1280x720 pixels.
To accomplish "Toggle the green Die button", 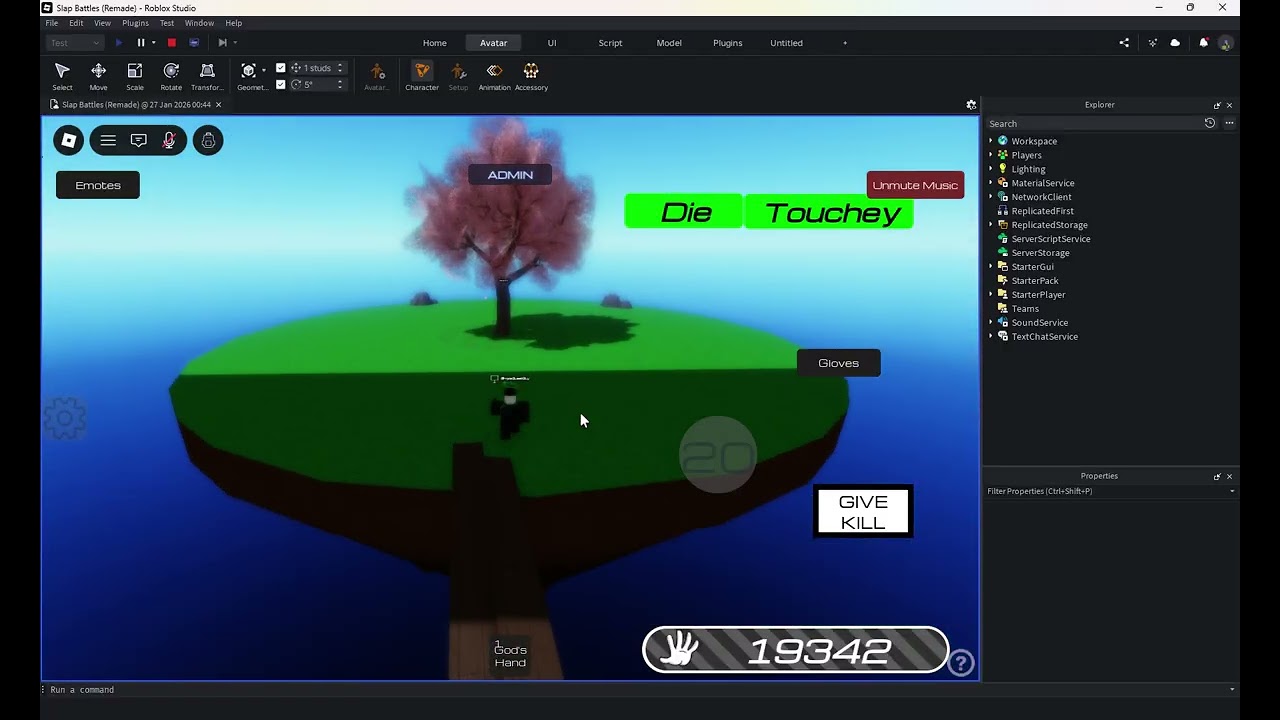I will click(684, 212).
